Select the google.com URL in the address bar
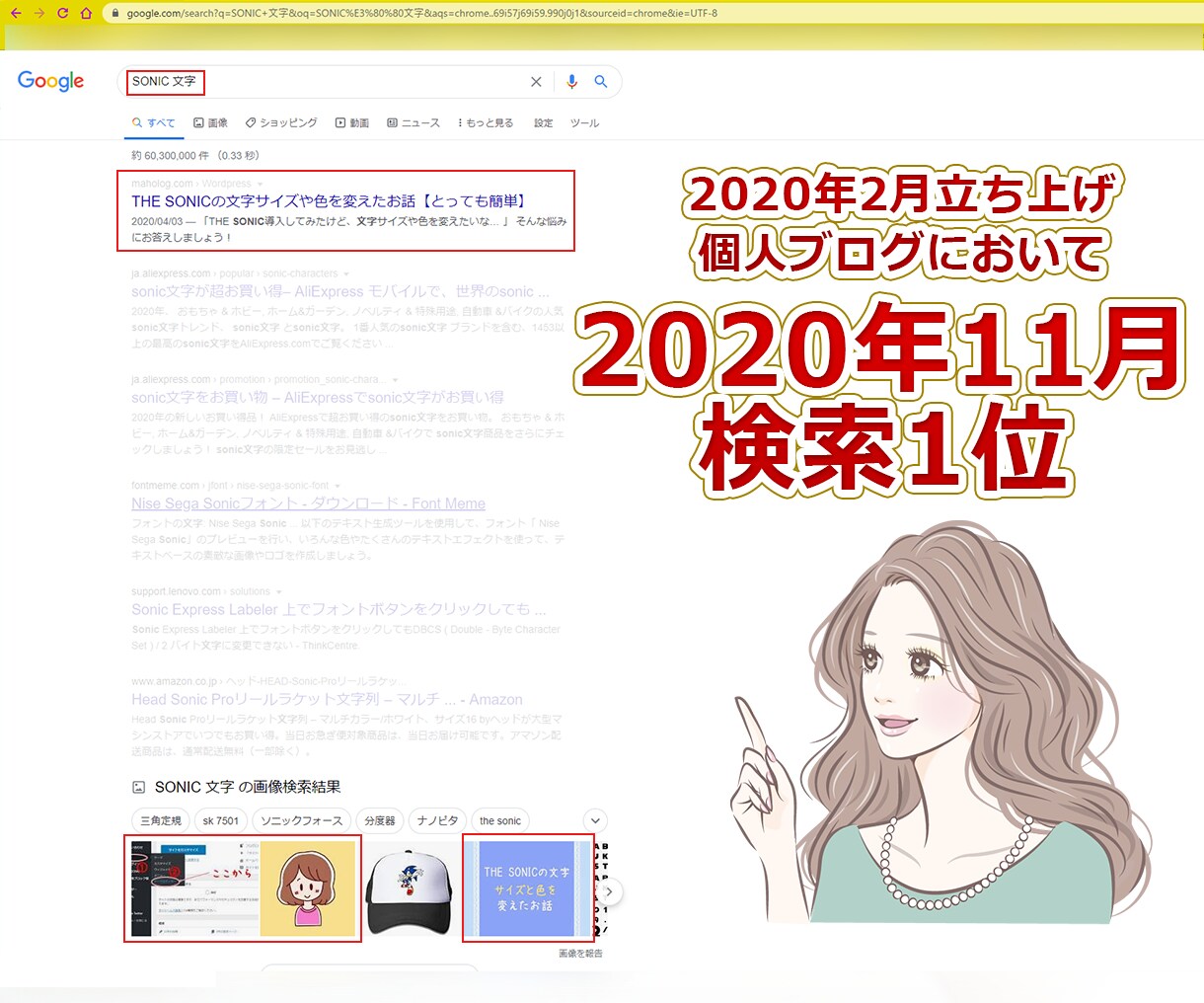The height and width of the screenshot is (1003, 1204). 421,13
